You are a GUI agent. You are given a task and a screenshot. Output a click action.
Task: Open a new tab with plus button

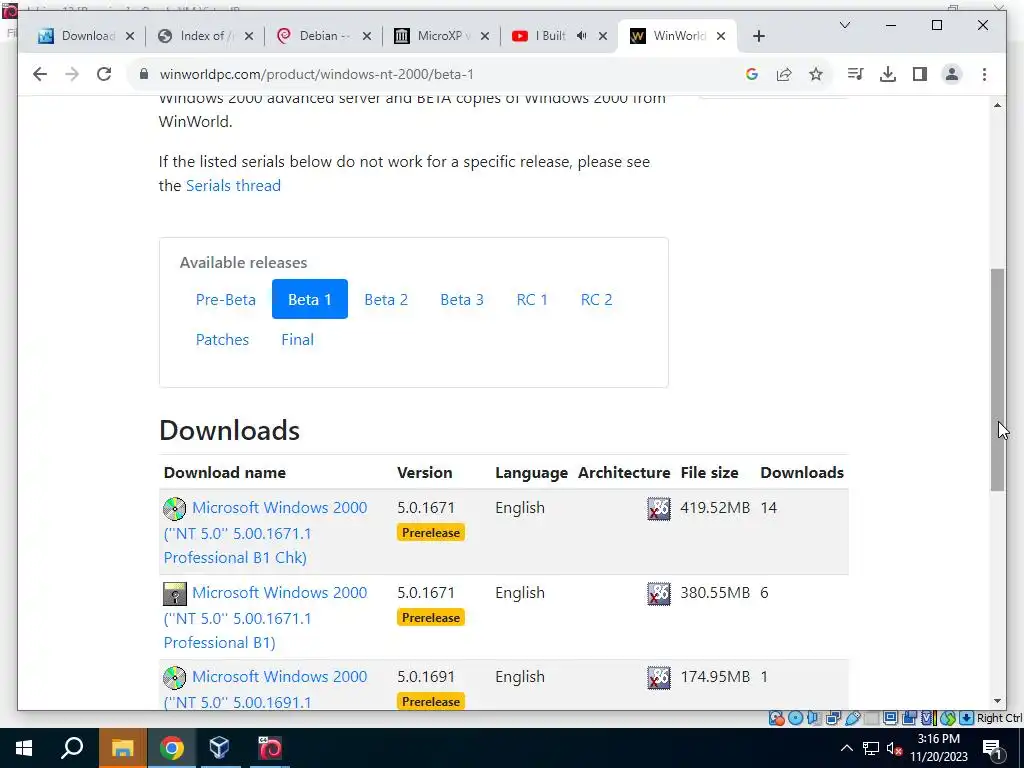tap(758, 36)
